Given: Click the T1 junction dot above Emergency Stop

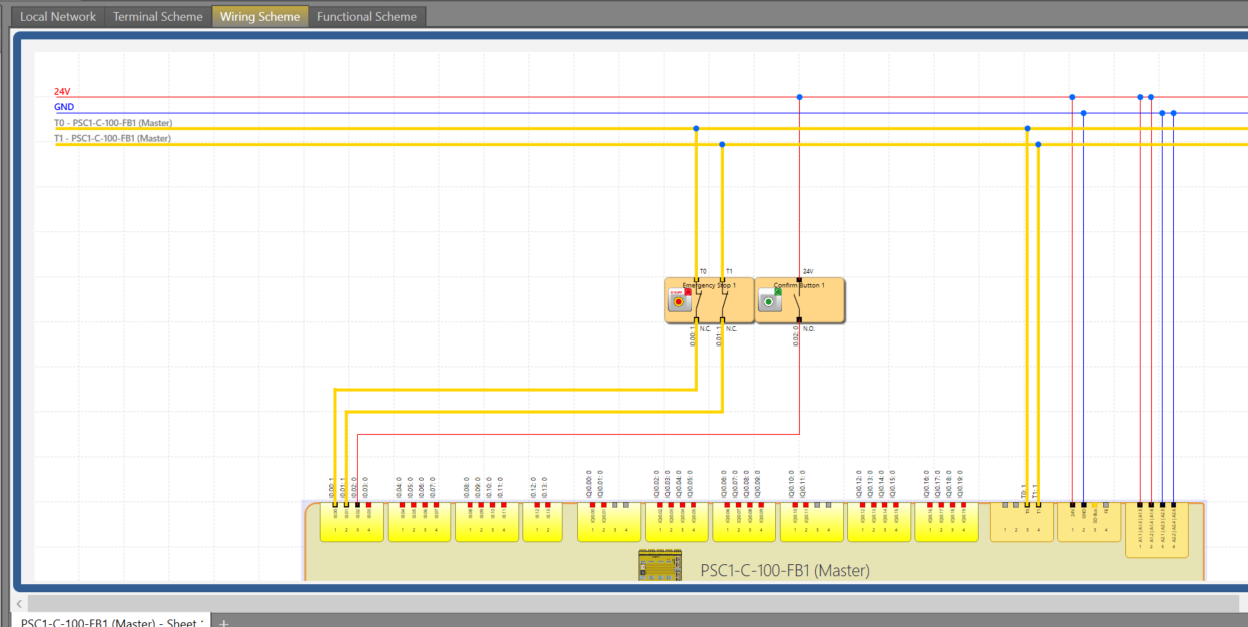Looking at the screenshot, I should tap(722, 144).
